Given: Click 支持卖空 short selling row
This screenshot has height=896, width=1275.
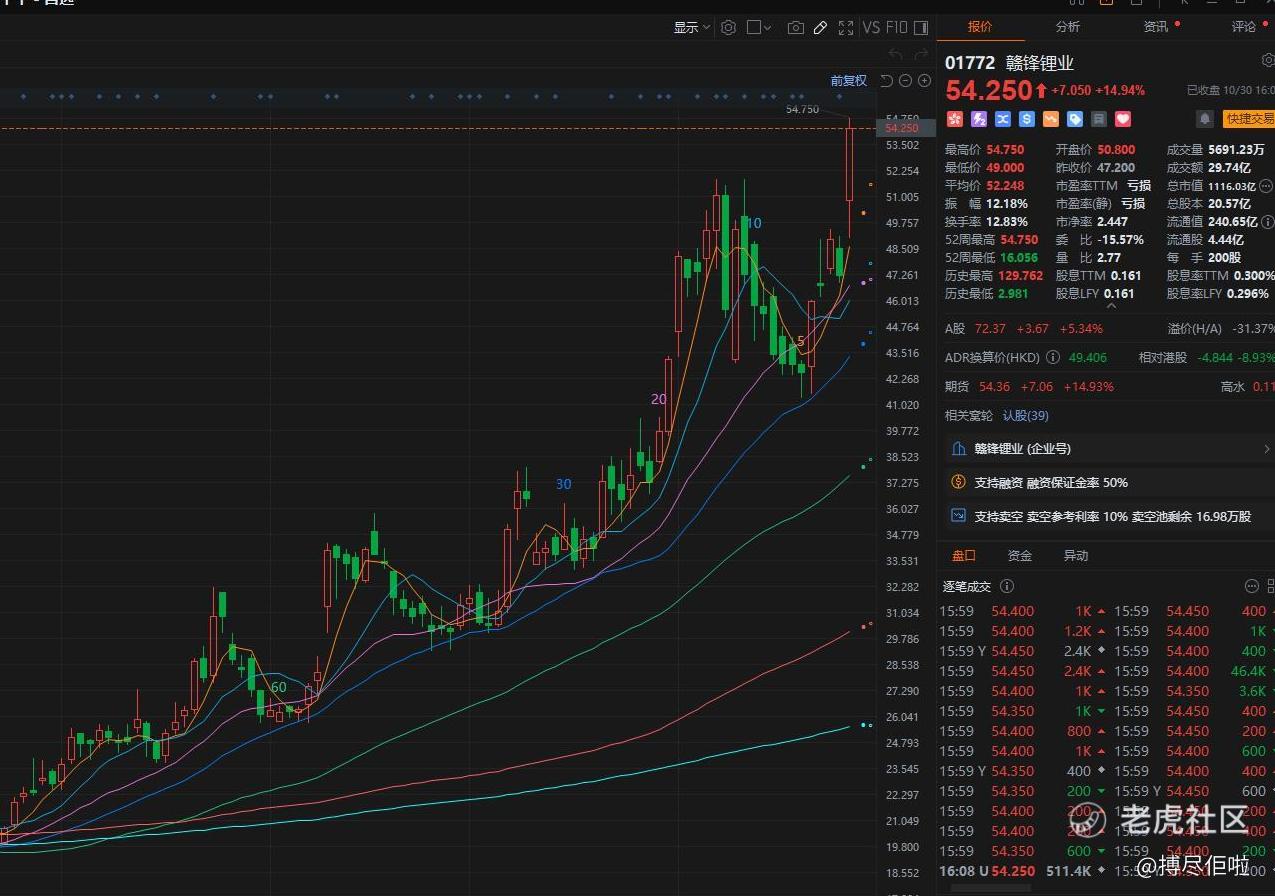Looking at the screenshot, I should click(1106, 516).
